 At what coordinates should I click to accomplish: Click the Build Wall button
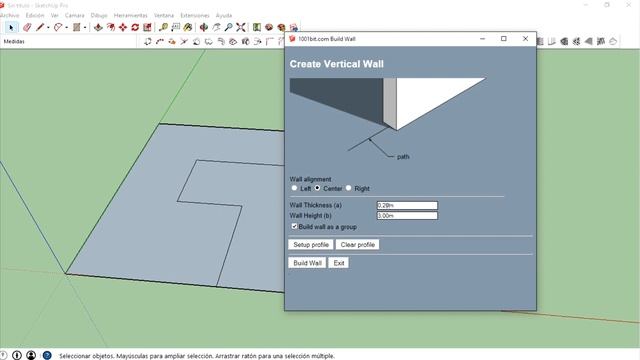tap(307, 263)
